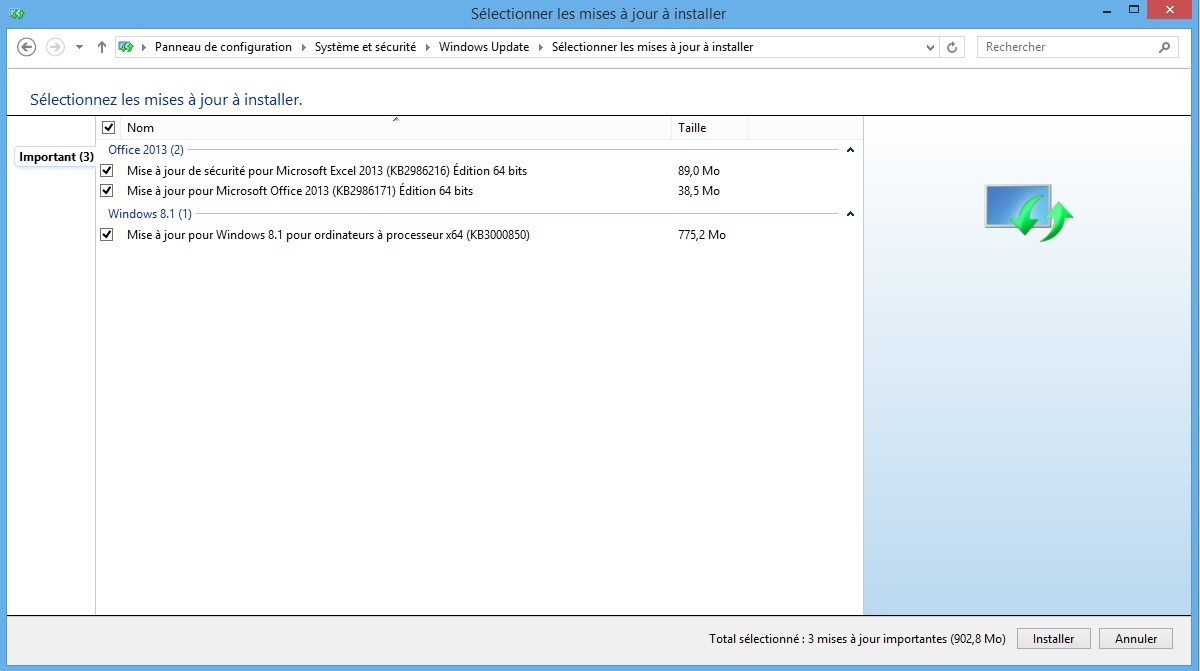Click the 'Total sélectionné' summary text

[x=857, y=639]
